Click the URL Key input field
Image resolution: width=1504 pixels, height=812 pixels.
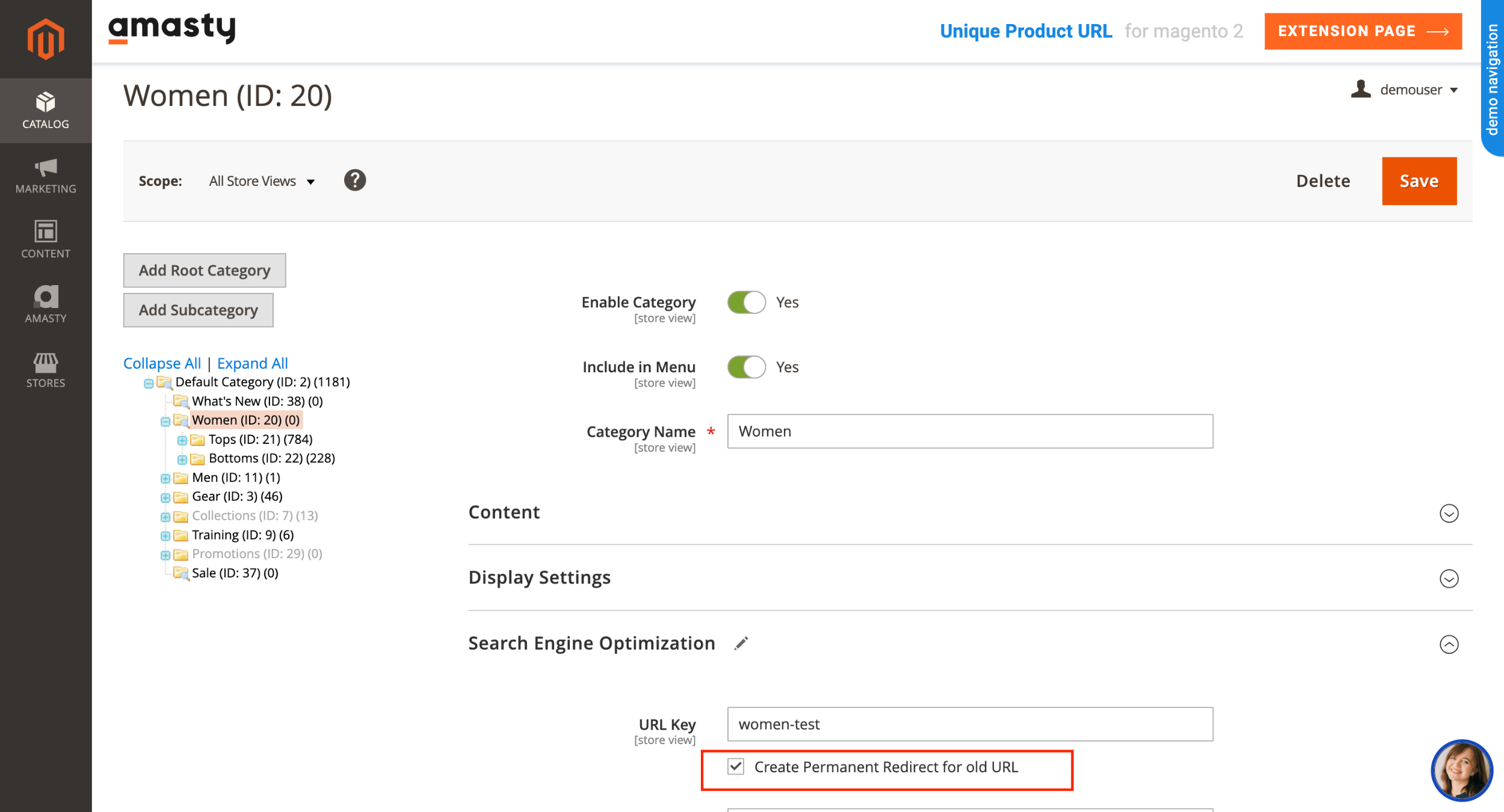click(x=969, y=724)
